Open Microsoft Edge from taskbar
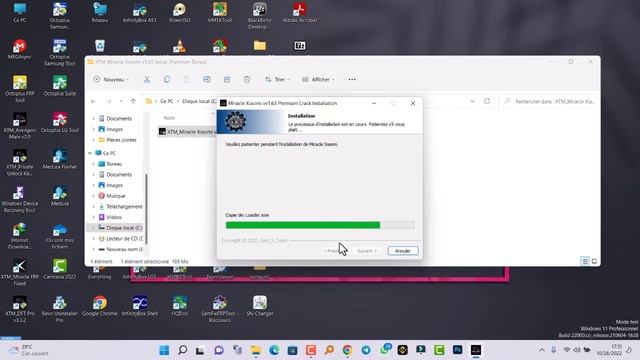640x360 pixels. (x=274, y=350)
